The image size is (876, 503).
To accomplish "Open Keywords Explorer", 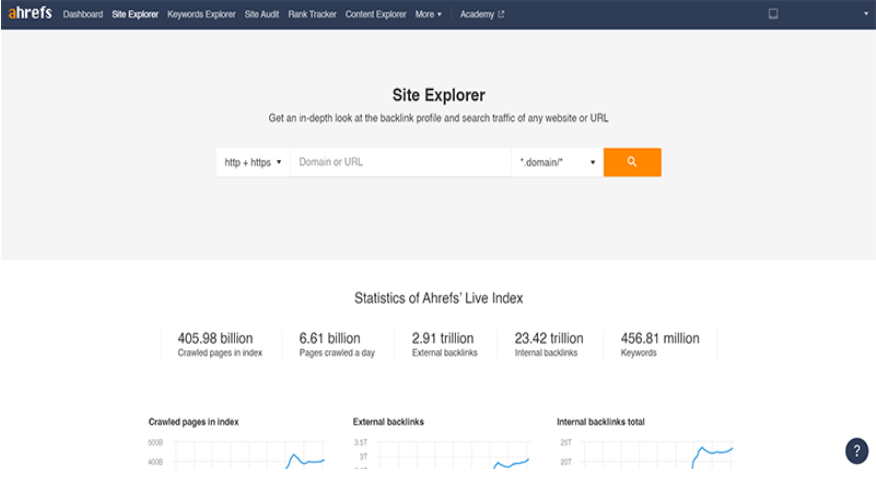I will coord(201,15).
